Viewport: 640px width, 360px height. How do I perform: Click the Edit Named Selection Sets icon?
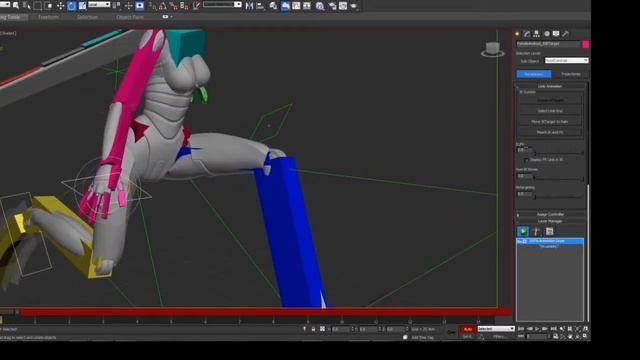(196, 6)
